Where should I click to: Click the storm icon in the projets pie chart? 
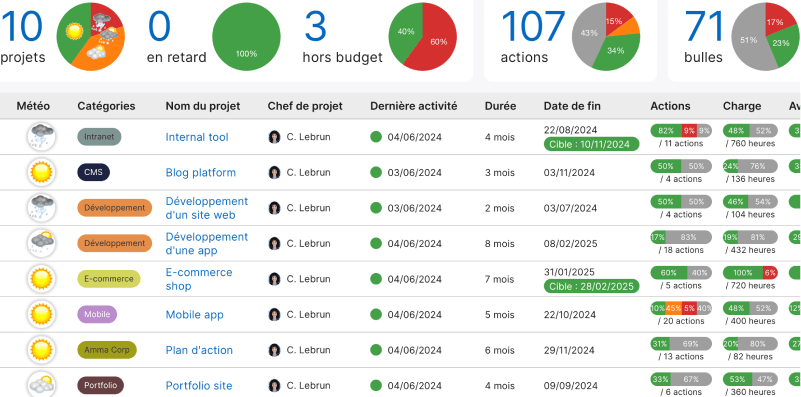click(x=101, y=21)
